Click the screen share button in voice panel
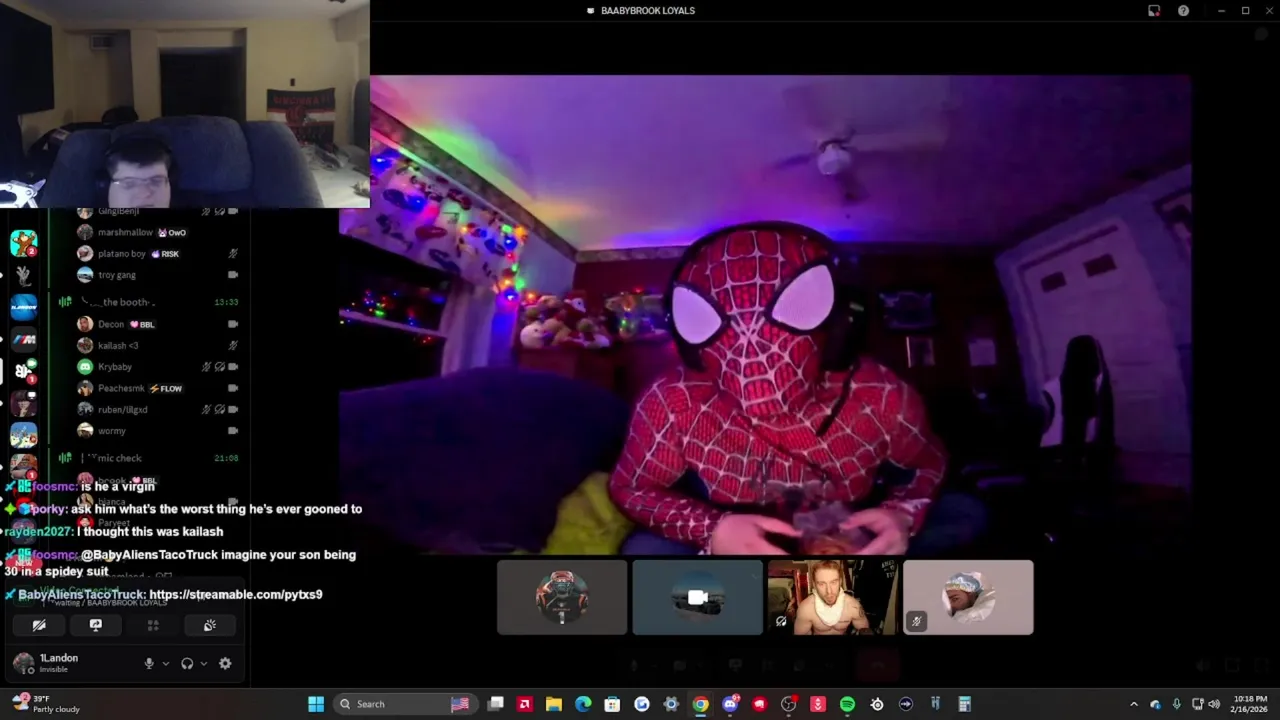Screen dimensions: 1280x720 96,625
